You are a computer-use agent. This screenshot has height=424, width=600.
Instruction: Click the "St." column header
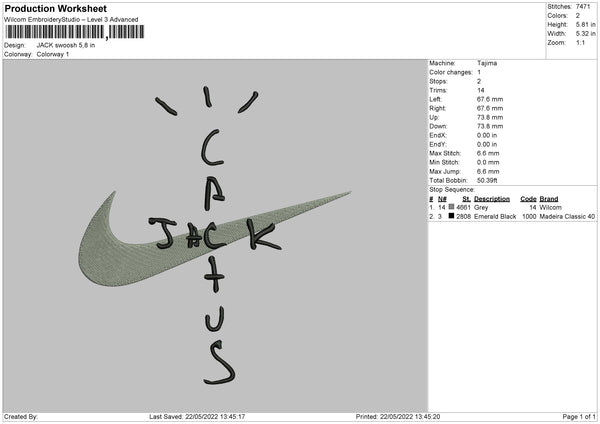tap(466, 199)
